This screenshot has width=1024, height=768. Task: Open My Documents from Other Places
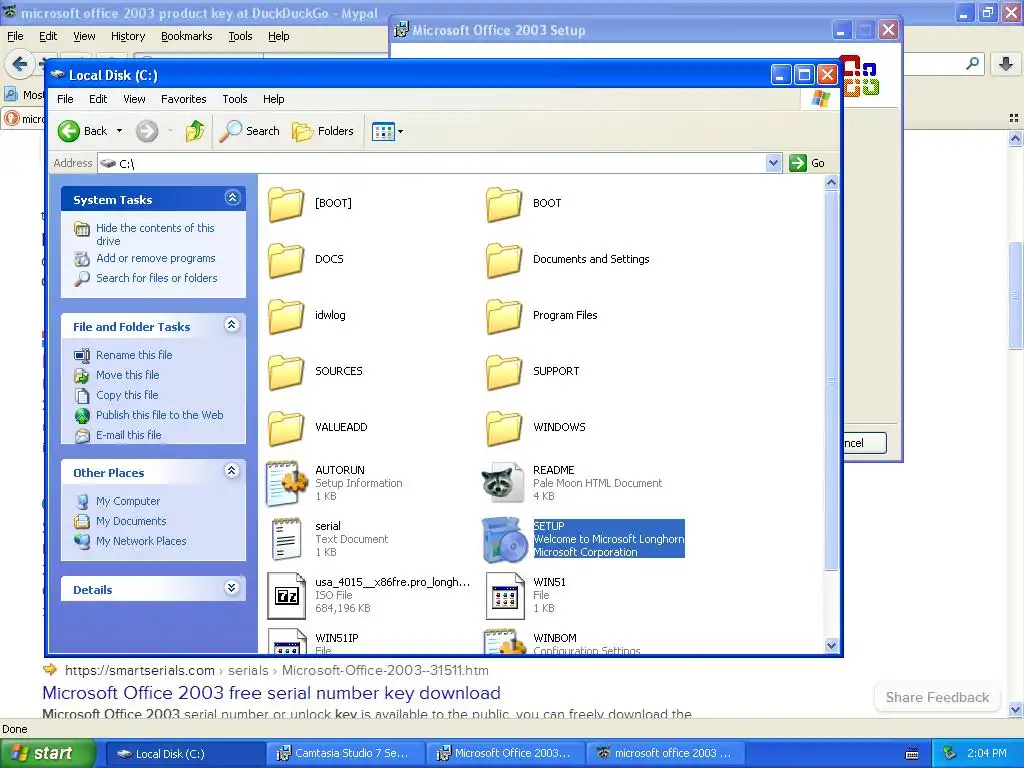(131, 521)
